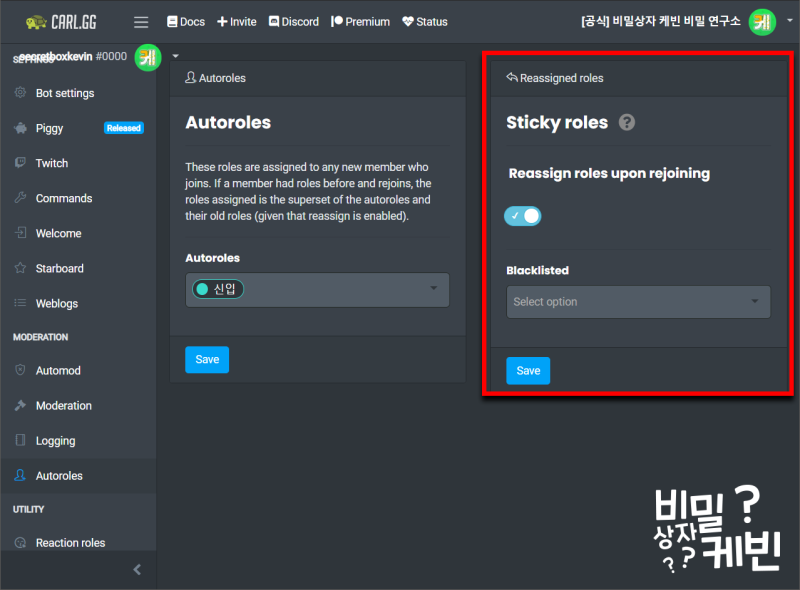
Task: Open the Invite menu item
Action: tap(237, 22)
